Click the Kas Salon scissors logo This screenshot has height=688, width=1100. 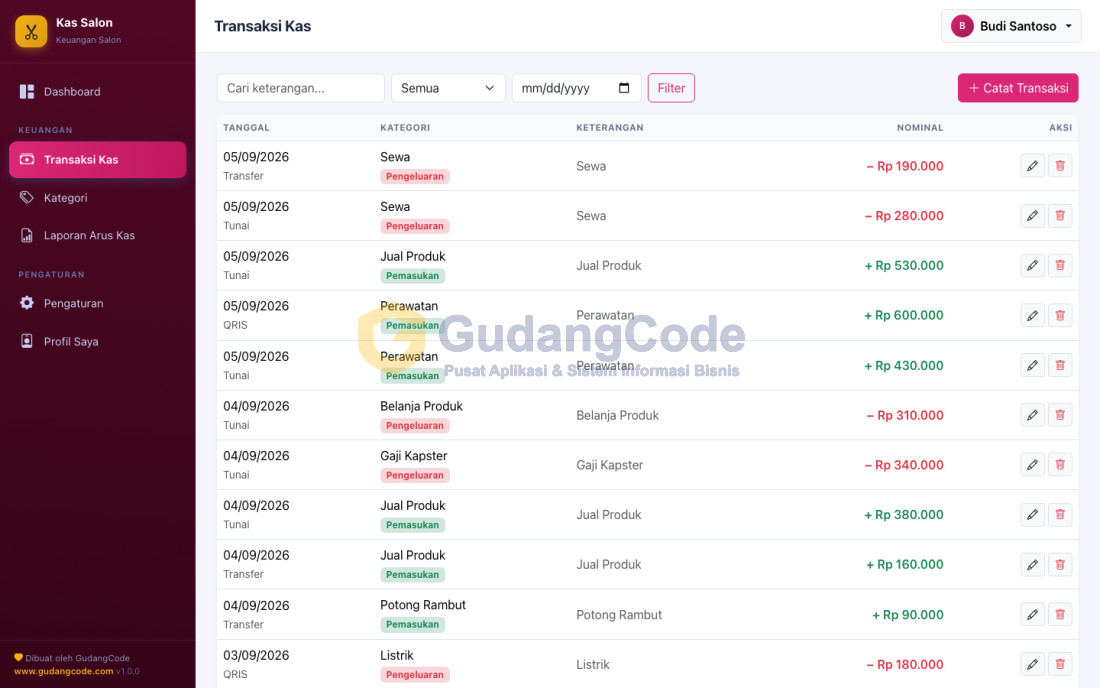click(x=31, y=32)
